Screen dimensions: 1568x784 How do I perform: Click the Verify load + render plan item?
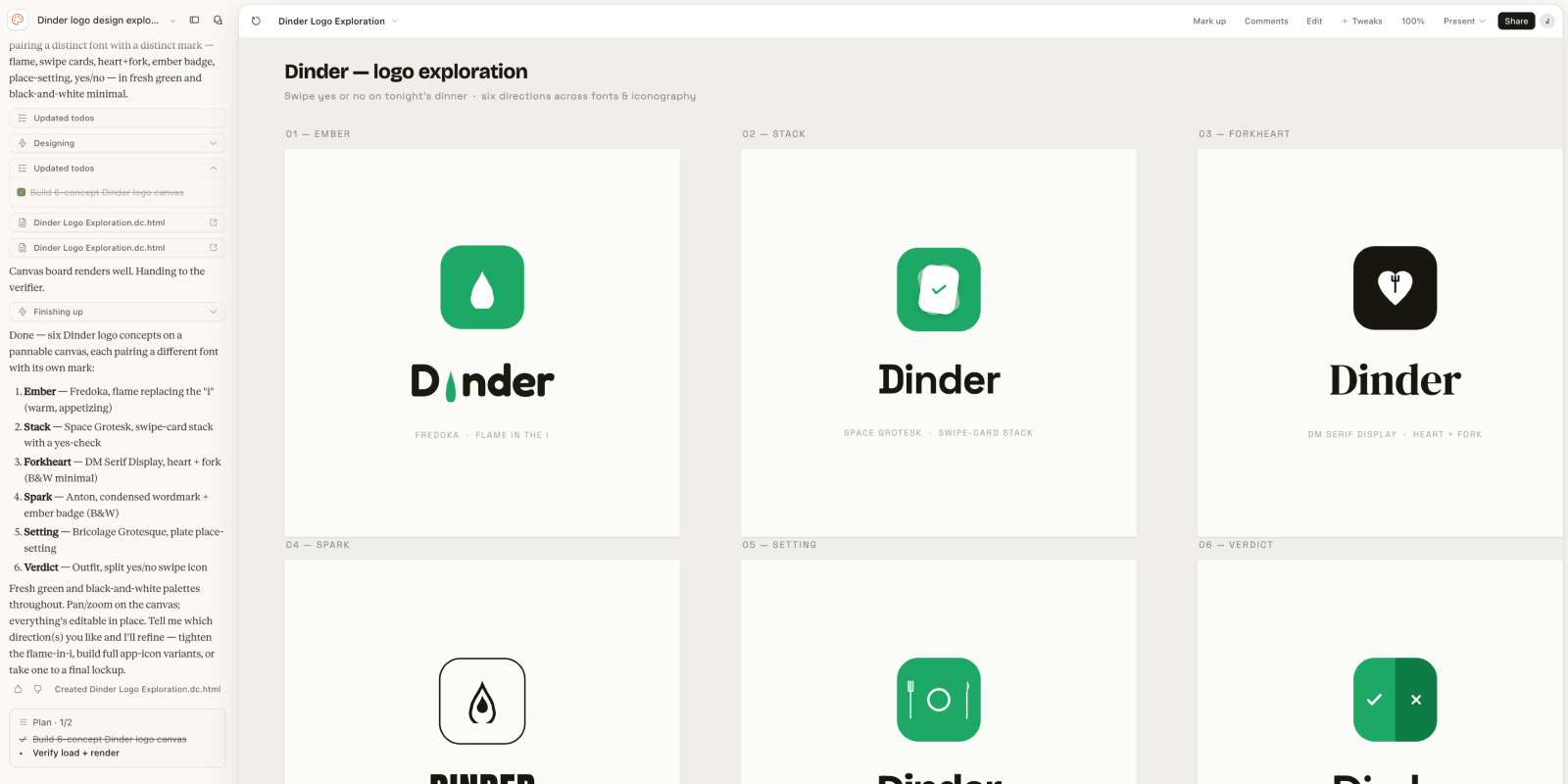click(76, 753)
